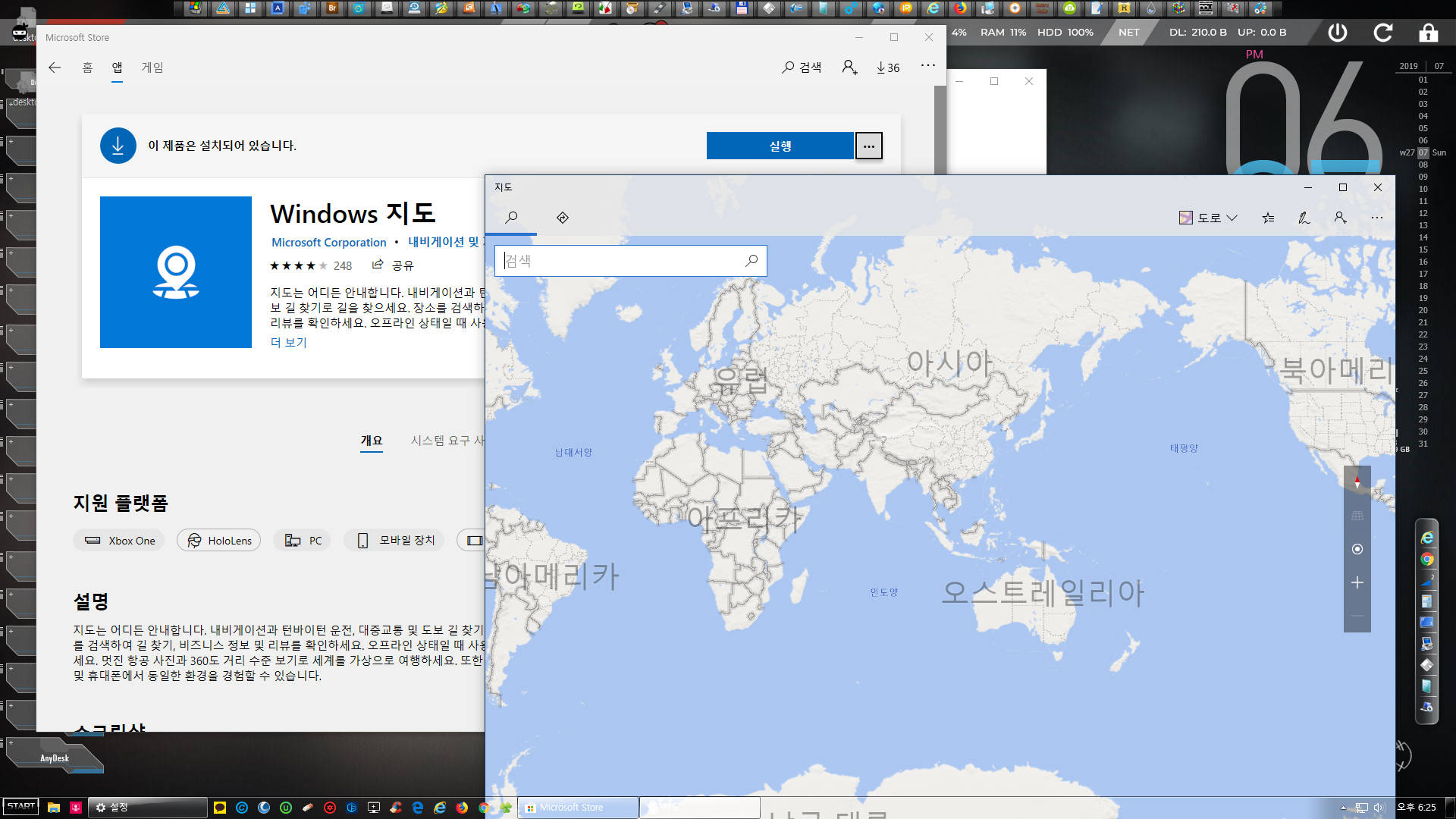Screen dimensions: 1456x819
Task: Click the lock icon in top bar
Action: coord(1428,33)
